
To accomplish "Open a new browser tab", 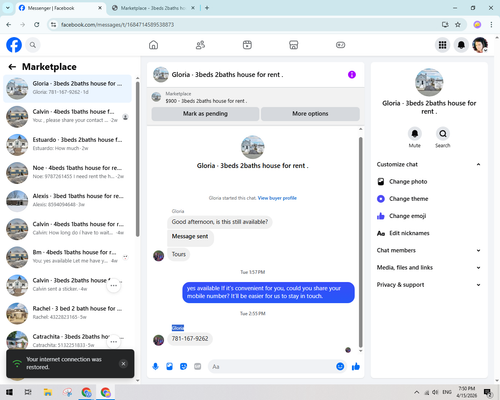I will click(x=207, y=8).
